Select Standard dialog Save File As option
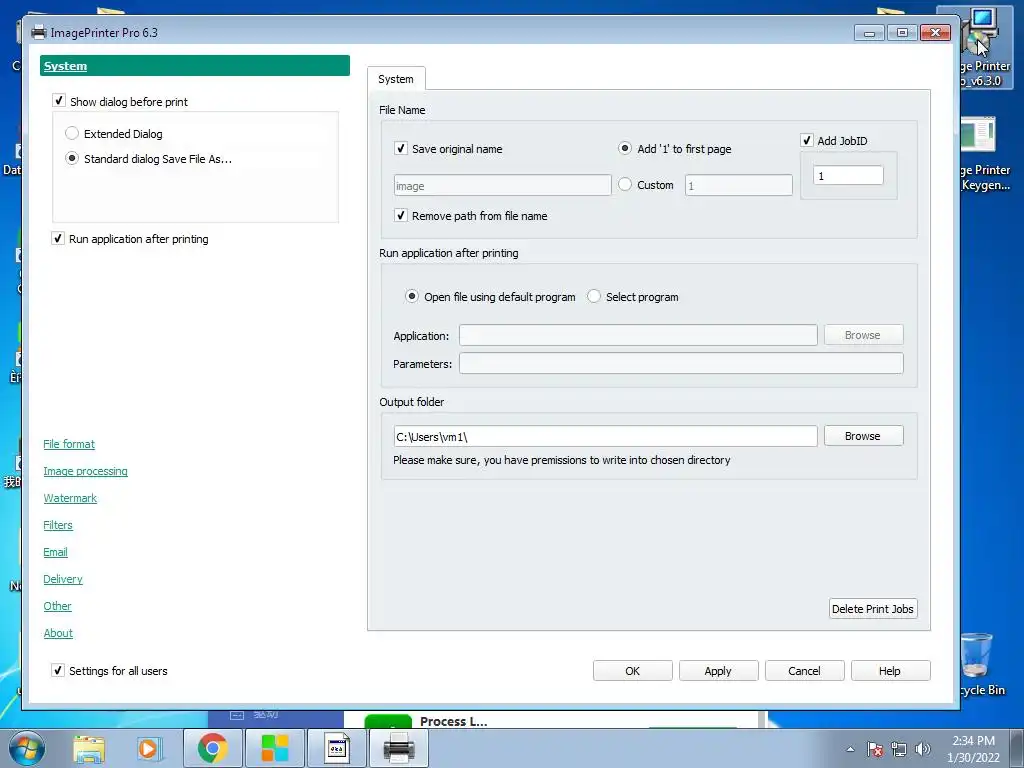Screen dimensions: 1024x768 point(72,158)
